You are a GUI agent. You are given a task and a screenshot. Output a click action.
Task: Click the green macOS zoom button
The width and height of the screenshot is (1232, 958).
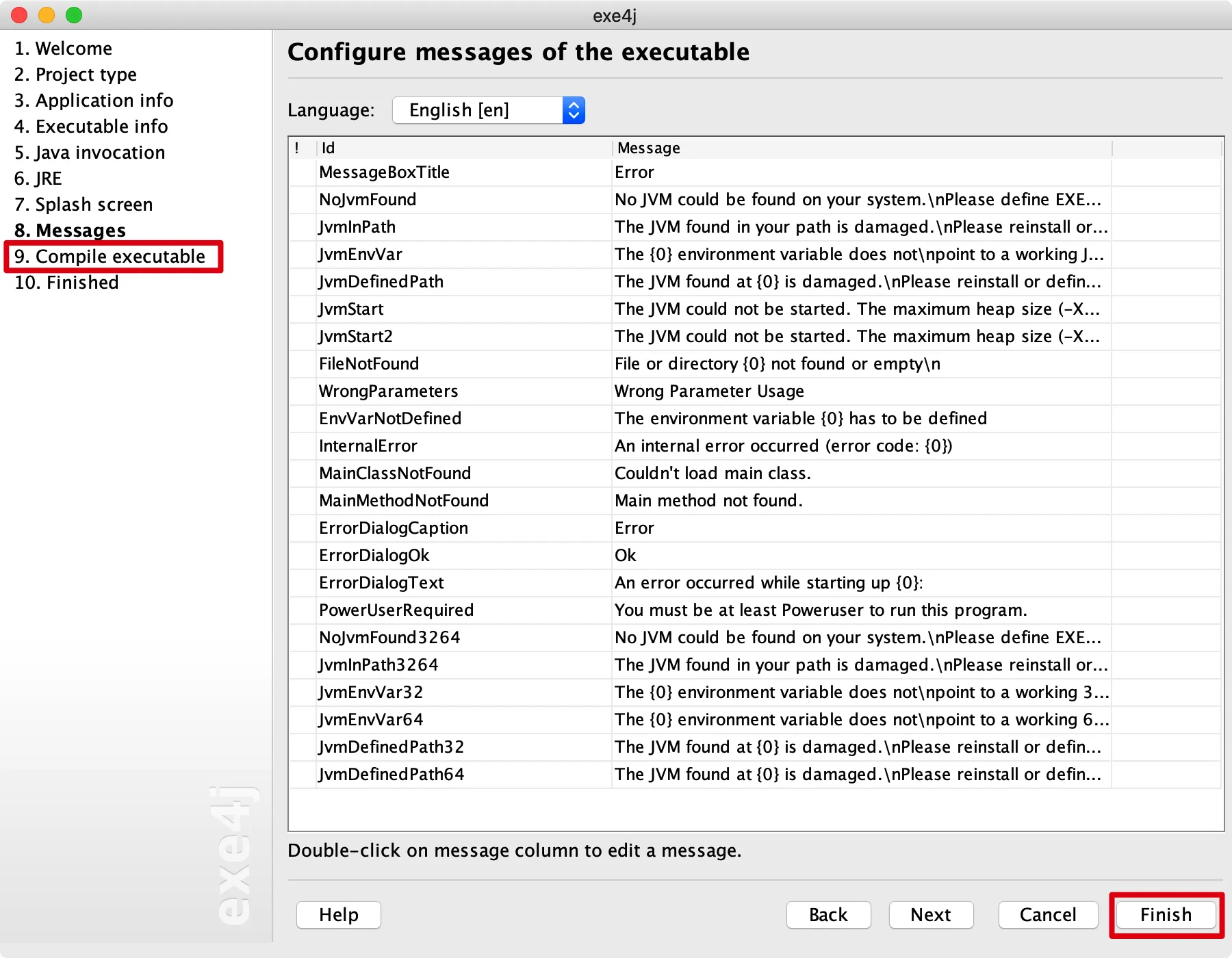pyautogui.click(x=74, y=15)
